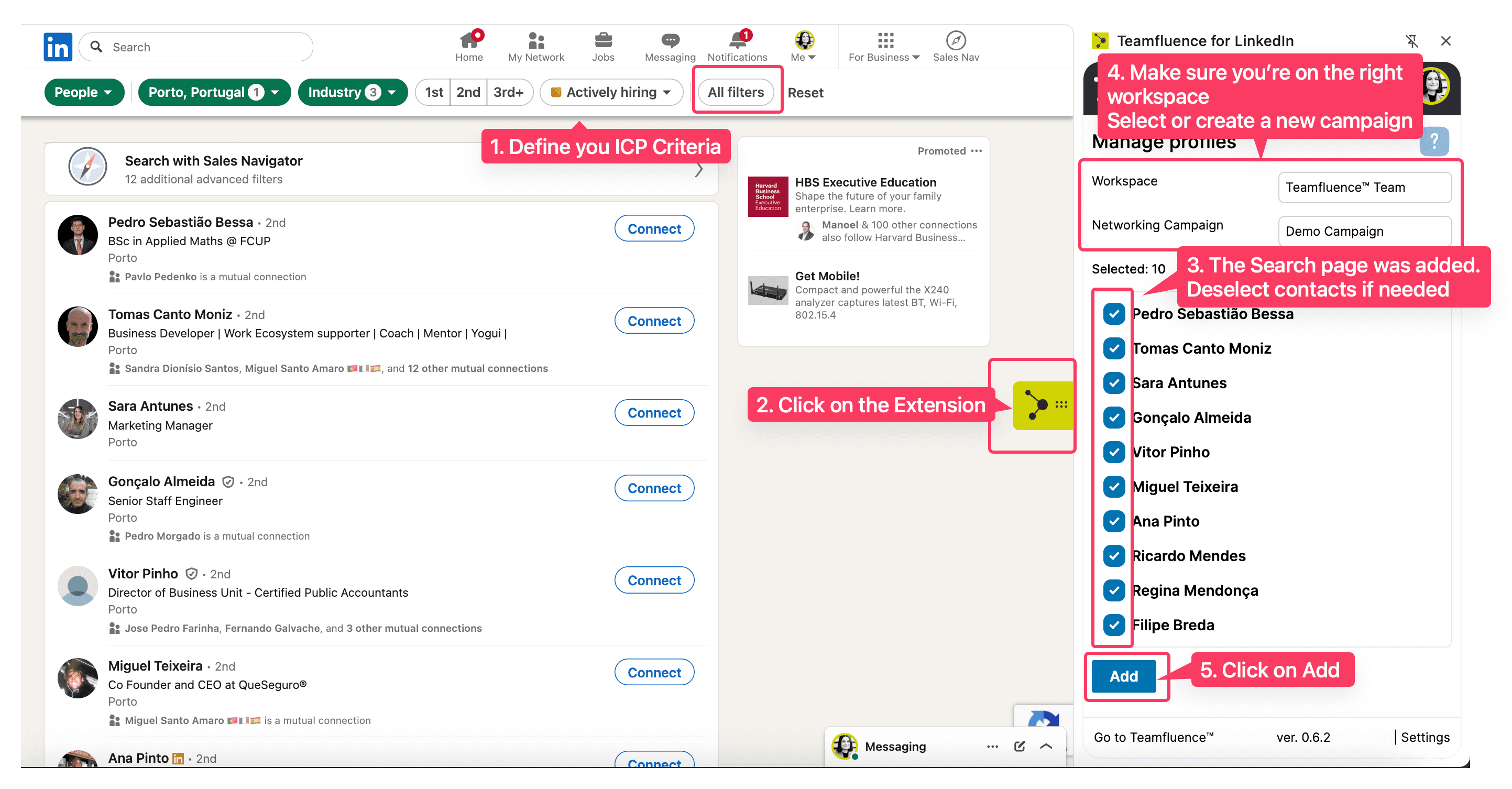Screen dimensions: 1512x789
Task: Uncheck Sara Antunes checkbox
Action: 1113,383
